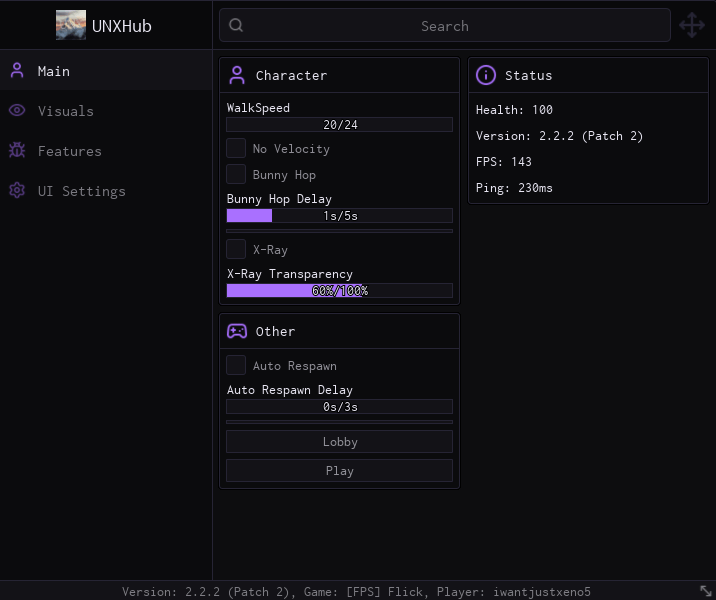716x600 pixels.
Task: Open the Features tab
Action: point(106,151)
